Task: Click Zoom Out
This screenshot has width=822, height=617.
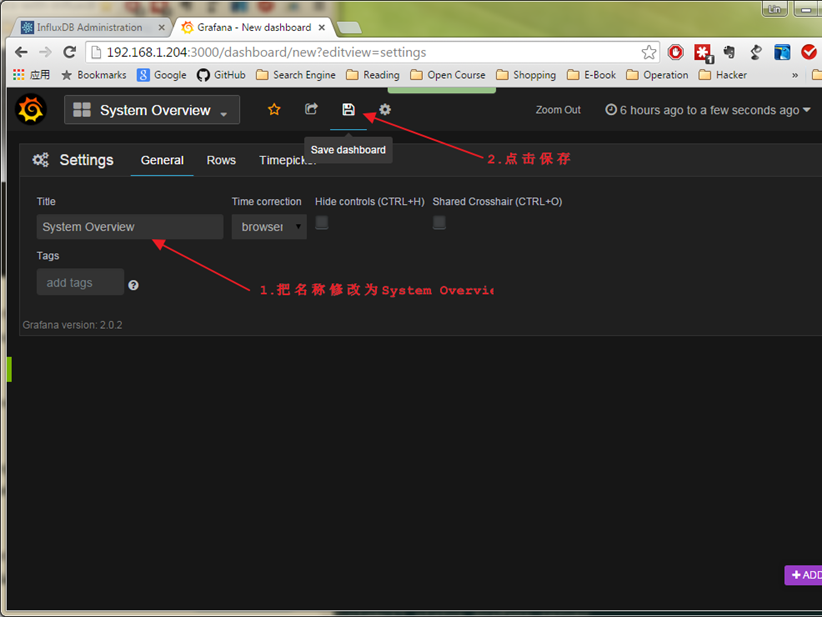Action: click(x=558, y=110)
